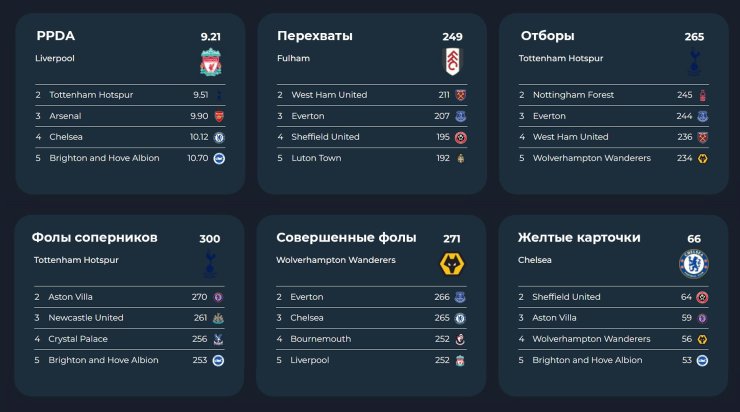Click the Bournemouth badge in the Совершенные фолы list

click(460, 339)
